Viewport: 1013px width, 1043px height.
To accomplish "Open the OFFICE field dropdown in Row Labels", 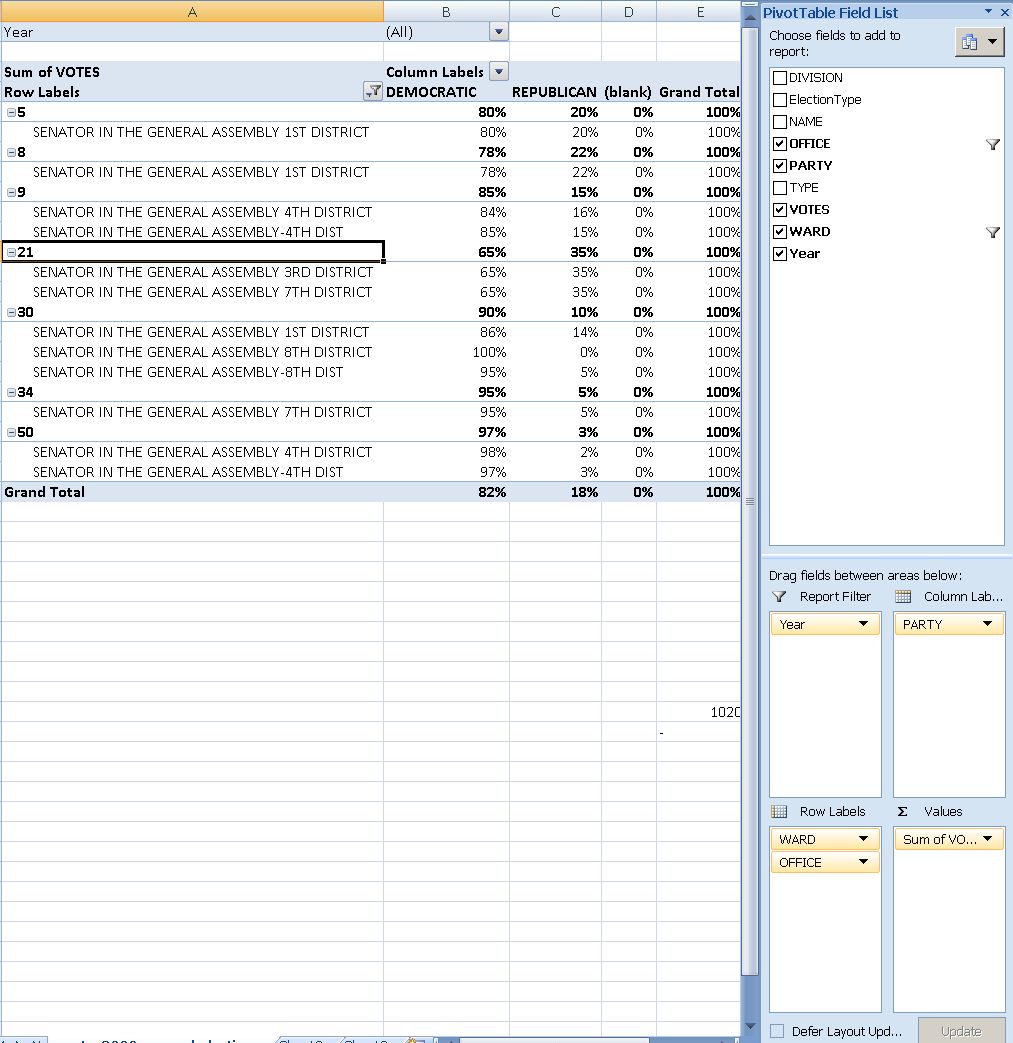I will 863,862.
